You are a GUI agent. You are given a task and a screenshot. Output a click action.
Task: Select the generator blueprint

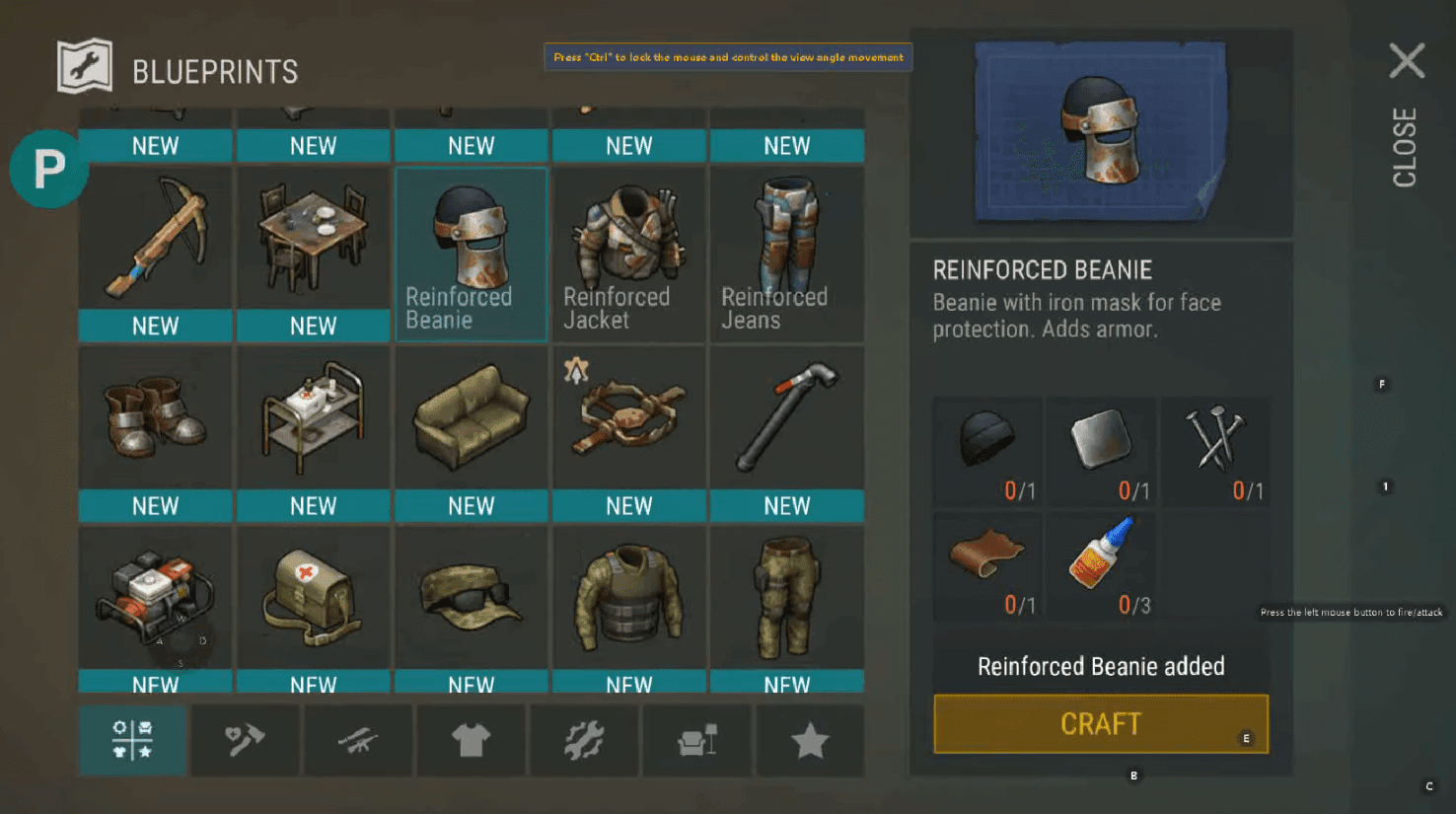tap(155, 609)
